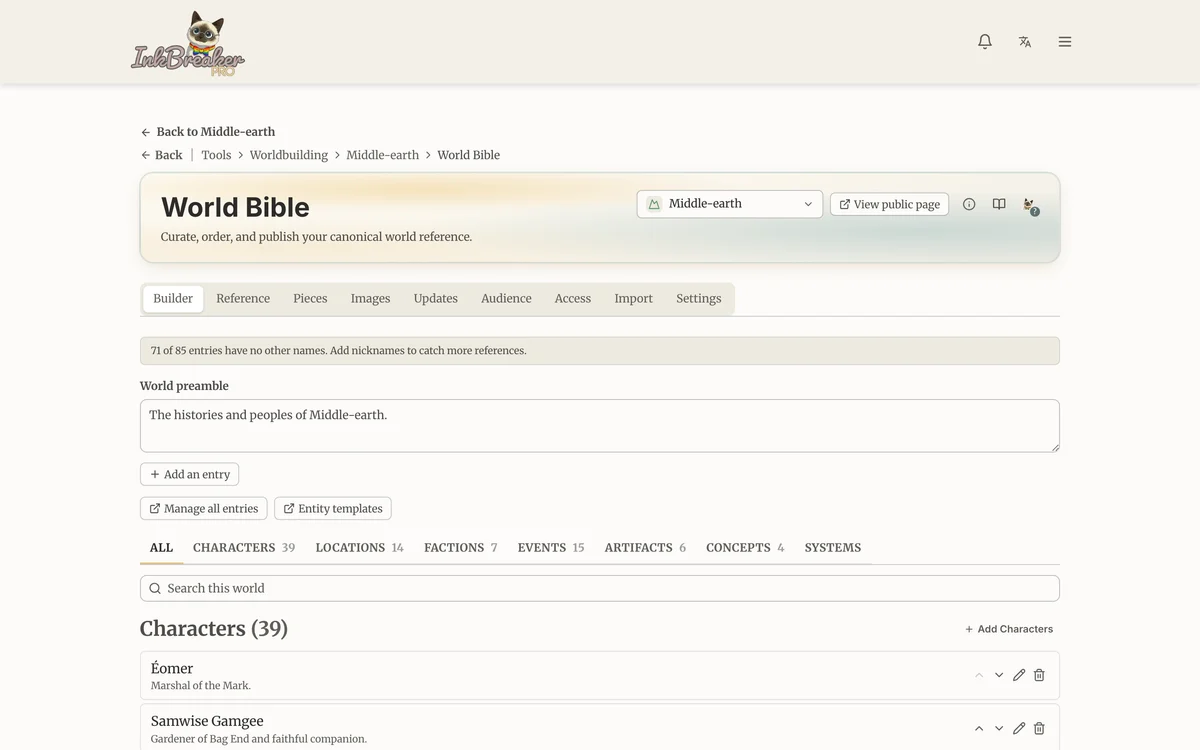Switch to the Reference tab
Screen dimensions: 1200x750
[243, 298]
